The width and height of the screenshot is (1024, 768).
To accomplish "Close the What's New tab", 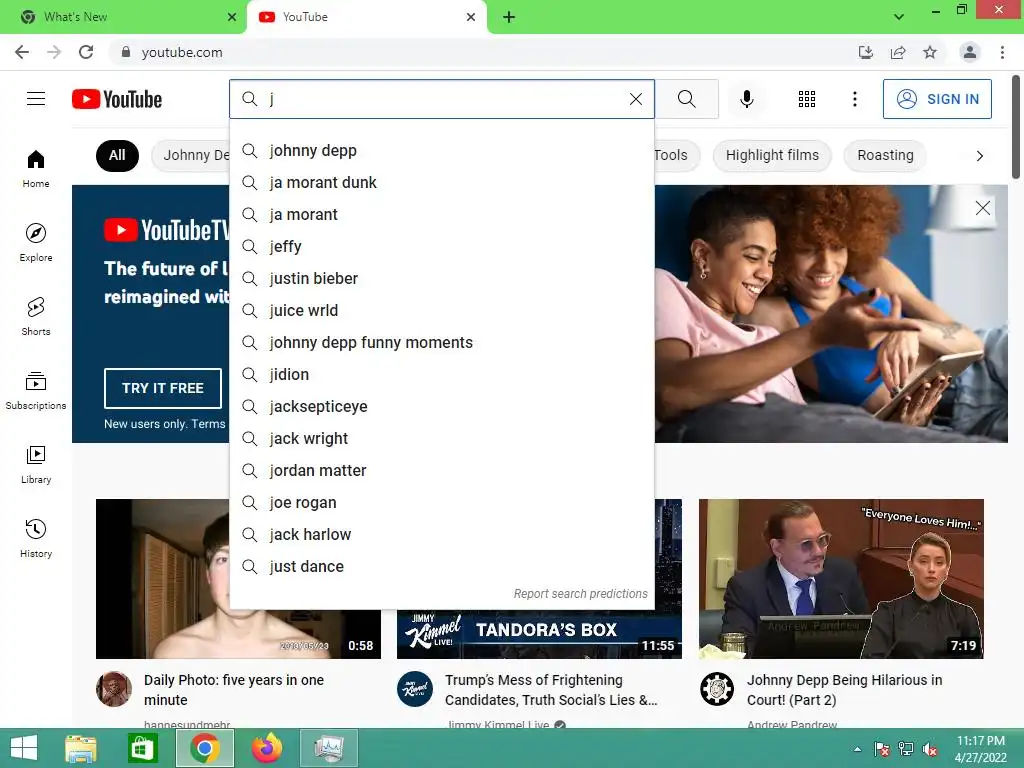I will point(232,17).
